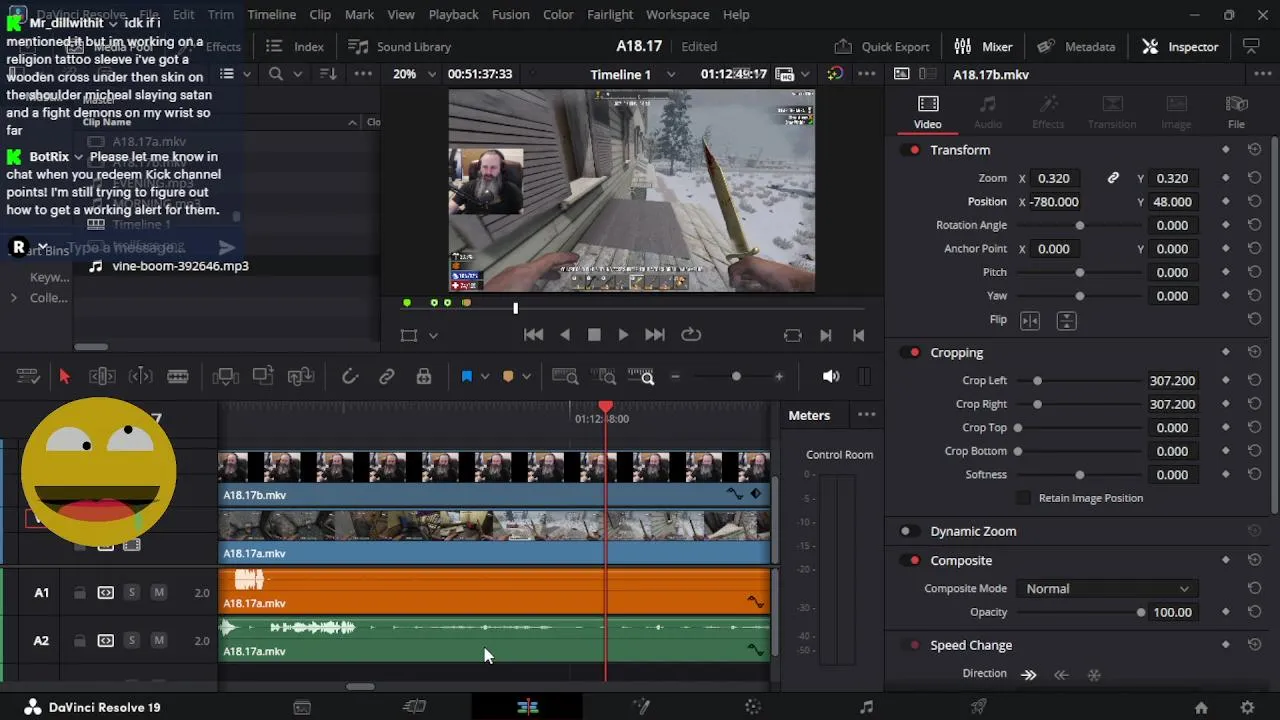This screenshot has height=720, width=1280.
Task: Enable Retain Image Position checkbox
Action: 1023,498
